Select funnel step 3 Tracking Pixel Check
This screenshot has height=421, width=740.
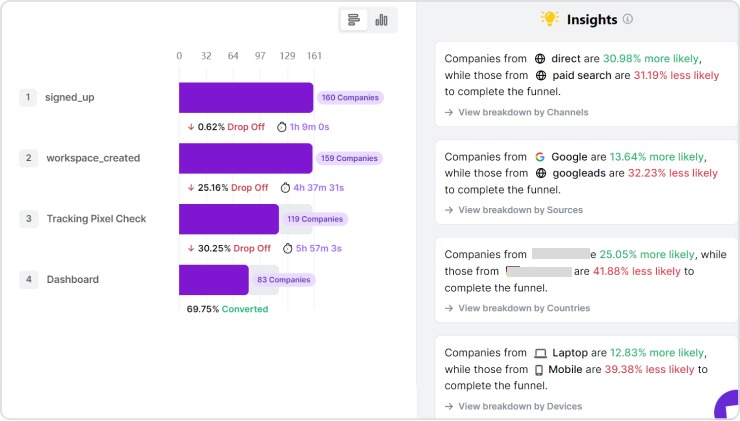point(96,219)
